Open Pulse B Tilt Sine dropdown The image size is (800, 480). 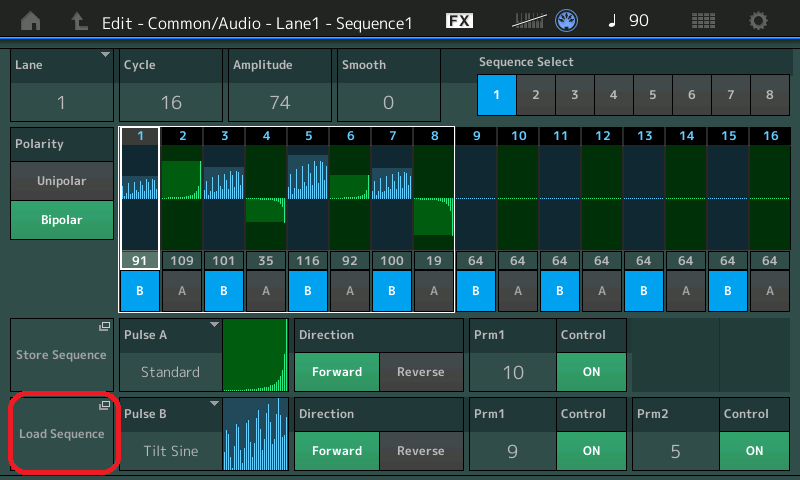[170, 436]
